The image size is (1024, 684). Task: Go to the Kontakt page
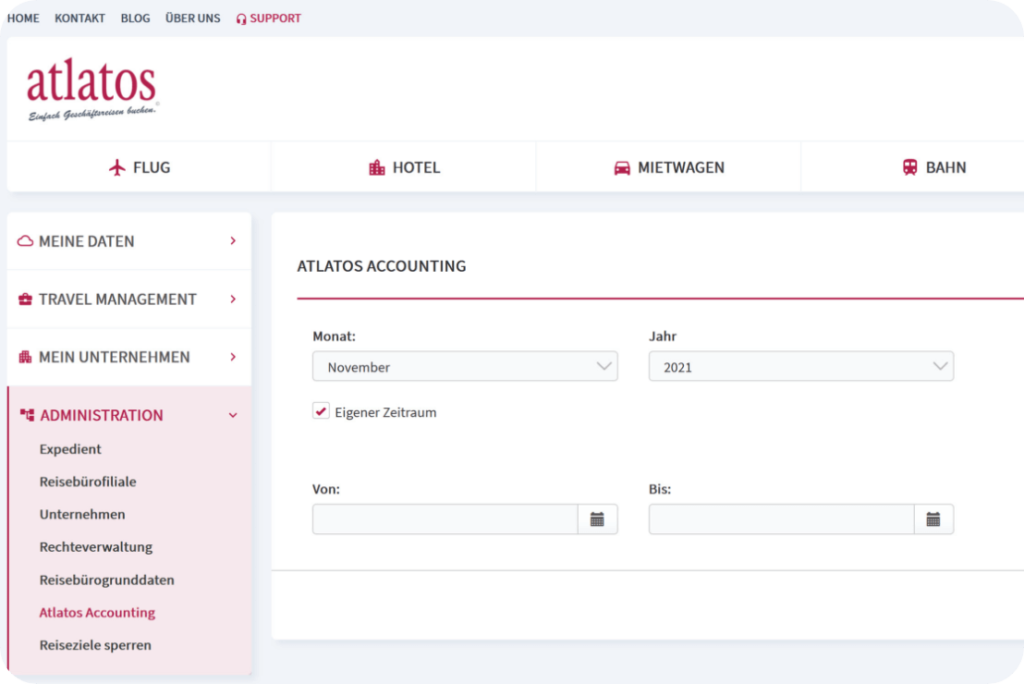click(x=80, y=18)
